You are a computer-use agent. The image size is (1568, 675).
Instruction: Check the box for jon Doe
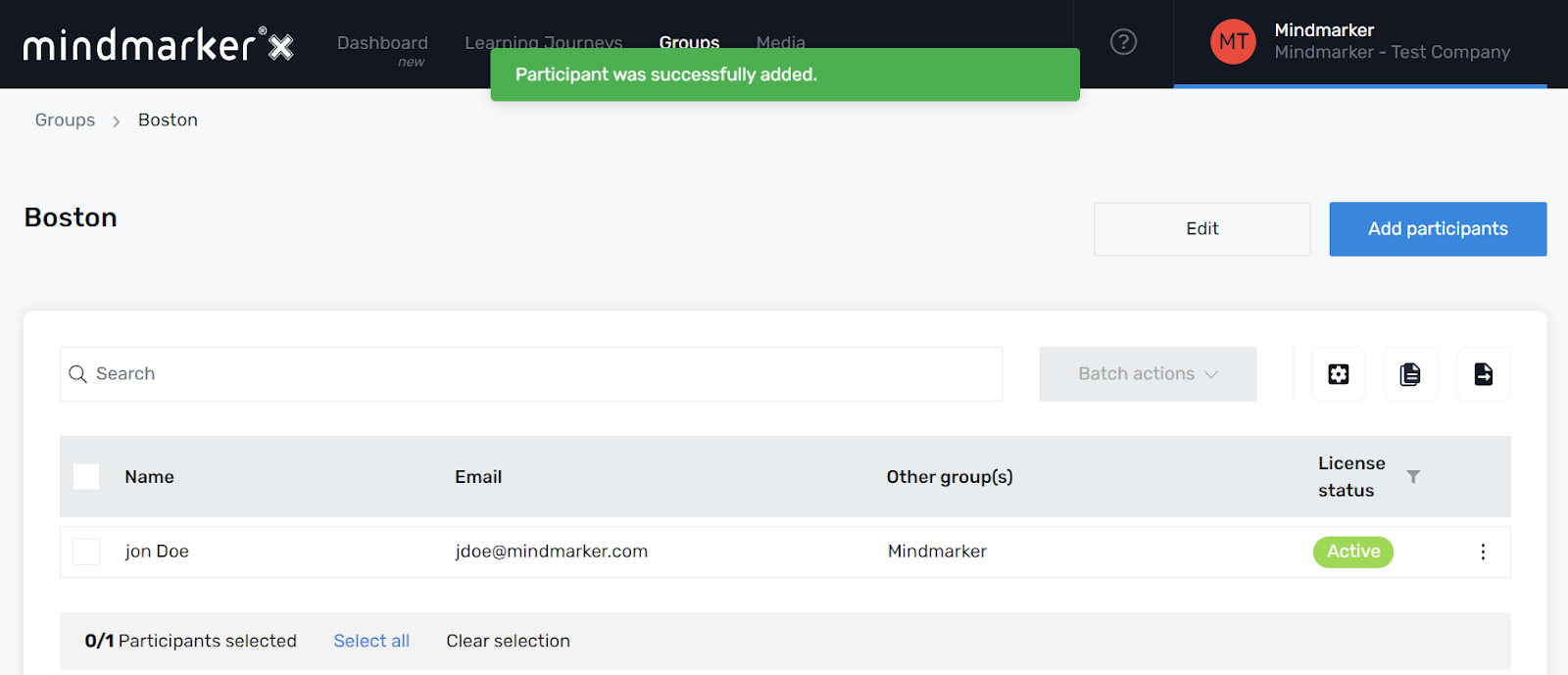coord(86,552)
